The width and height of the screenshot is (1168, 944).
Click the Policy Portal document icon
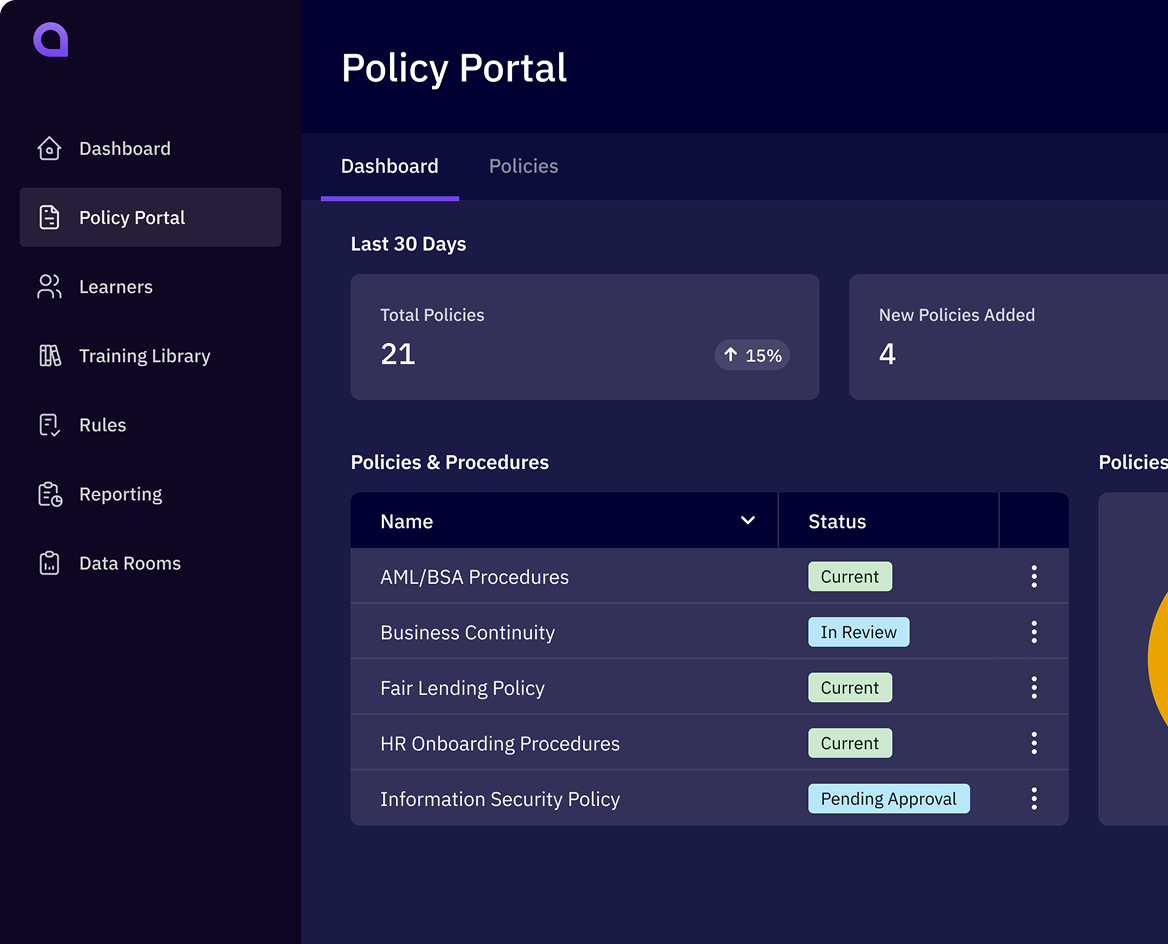coord(49,218)
